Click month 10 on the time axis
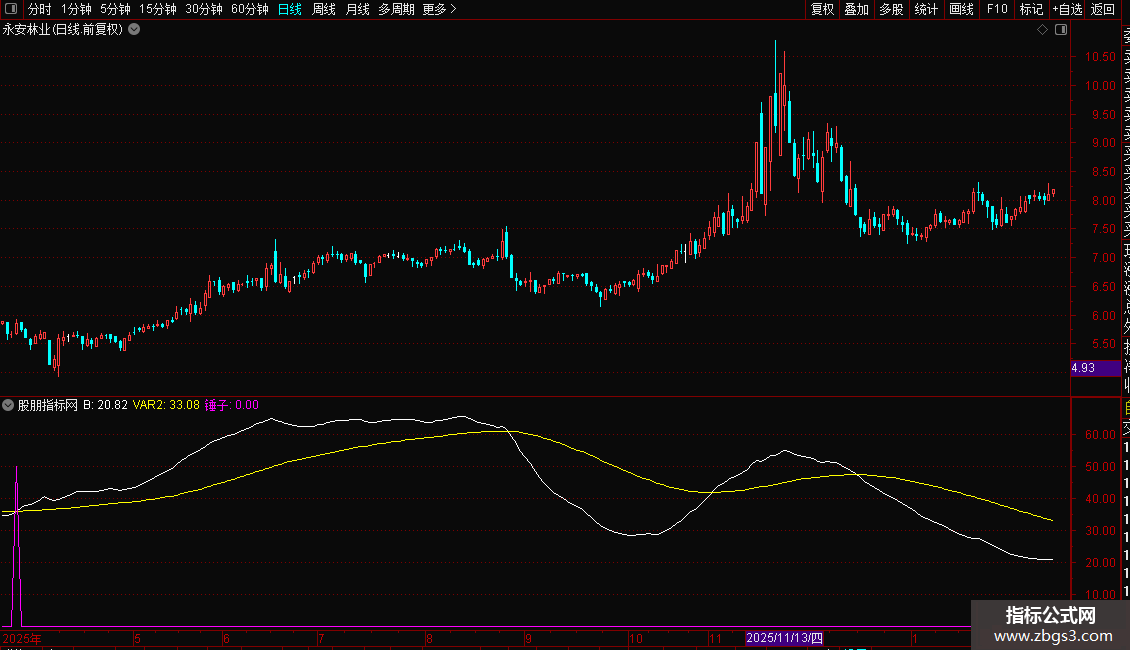 click(x=635, y=638)
